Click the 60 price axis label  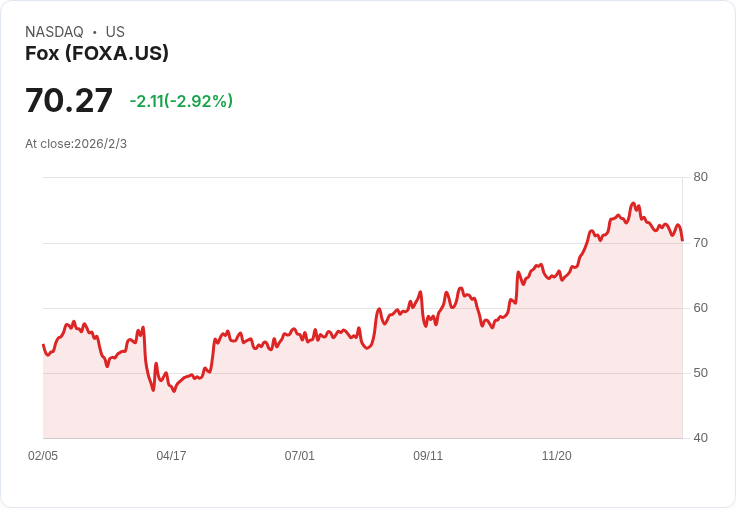coord(700,308)
